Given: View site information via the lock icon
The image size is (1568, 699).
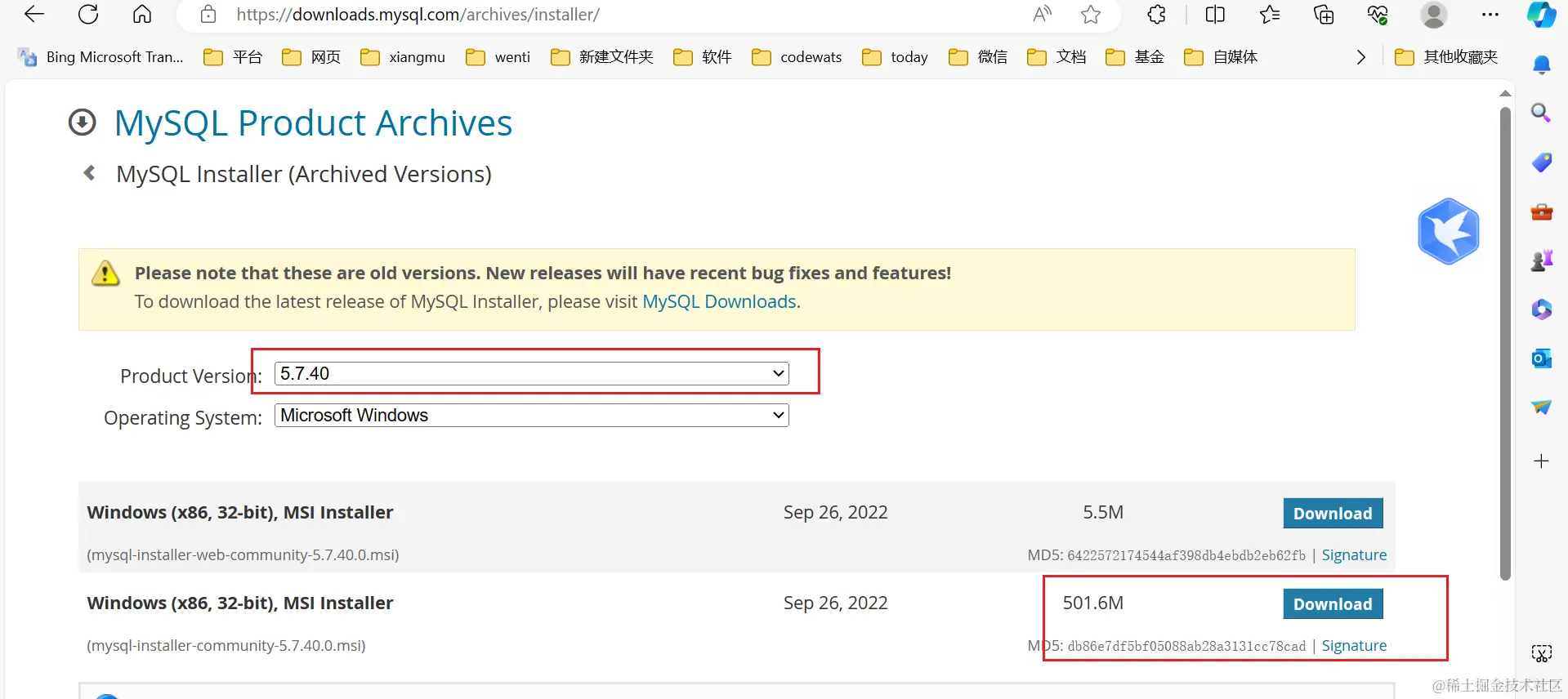Looking at the screenshot, I should [208, 14].
